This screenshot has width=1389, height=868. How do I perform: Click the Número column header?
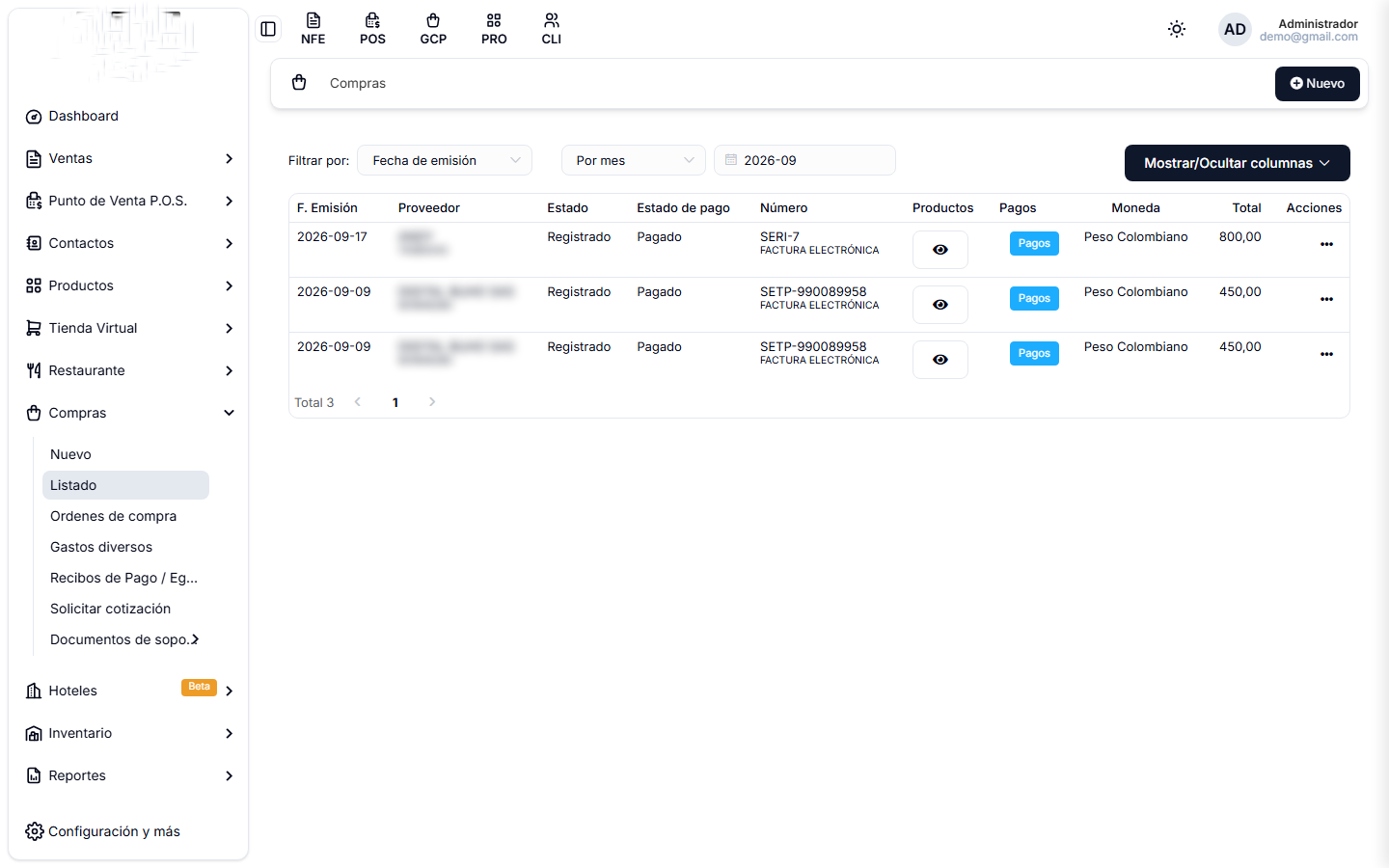pyautogui.click(x=783, y=207)
